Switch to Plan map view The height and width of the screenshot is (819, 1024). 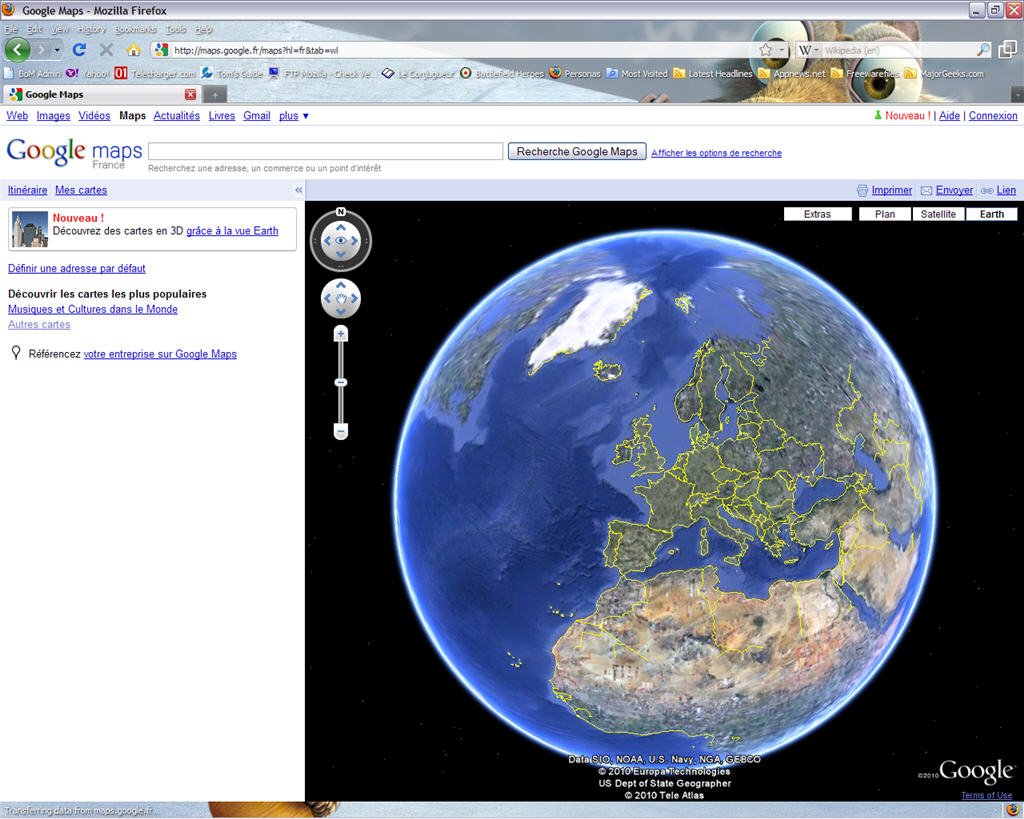[885, 214]
